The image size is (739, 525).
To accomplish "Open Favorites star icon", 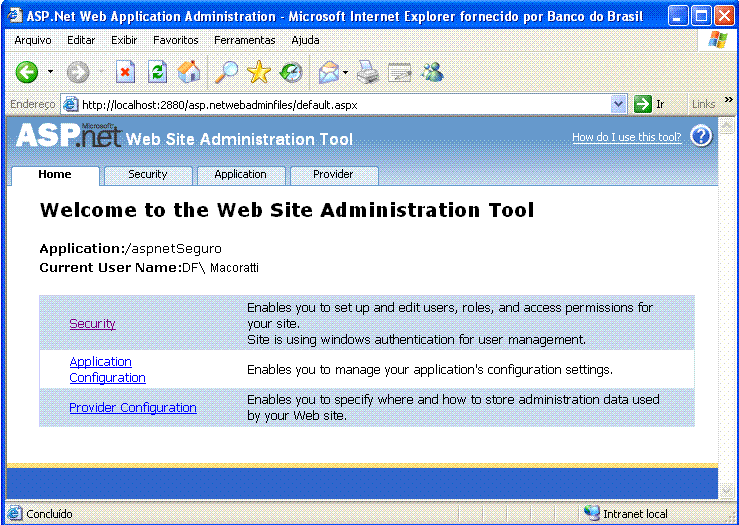I will coord(259,72).
